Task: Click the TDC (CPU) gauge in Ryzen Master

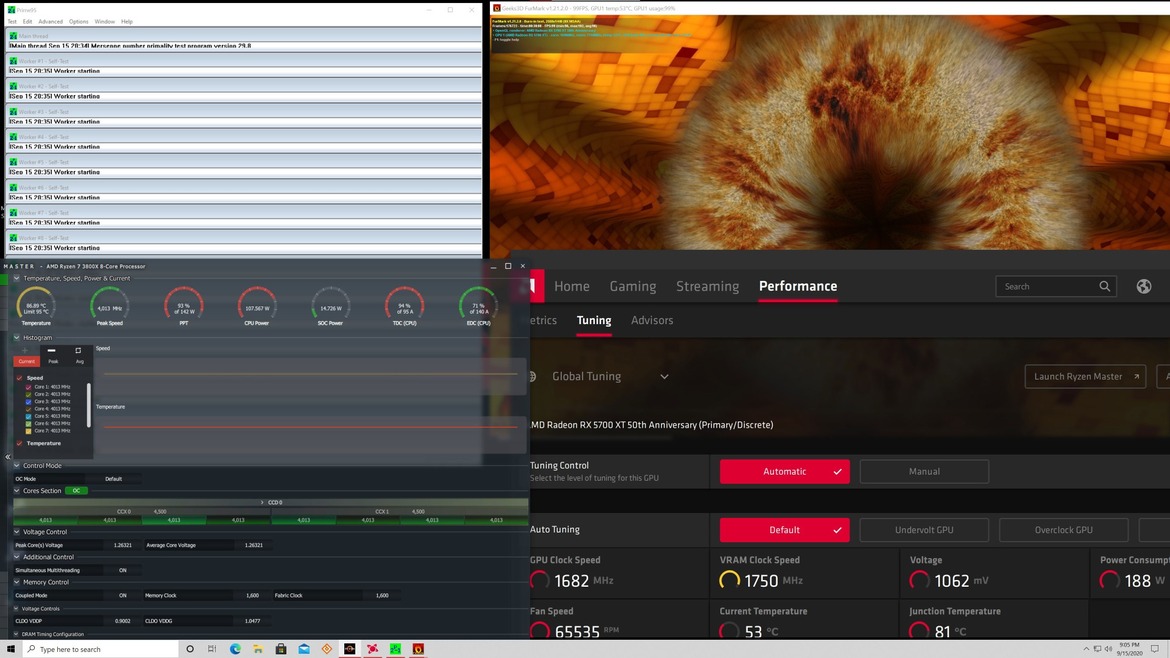Action: click(x=404, y=306)
